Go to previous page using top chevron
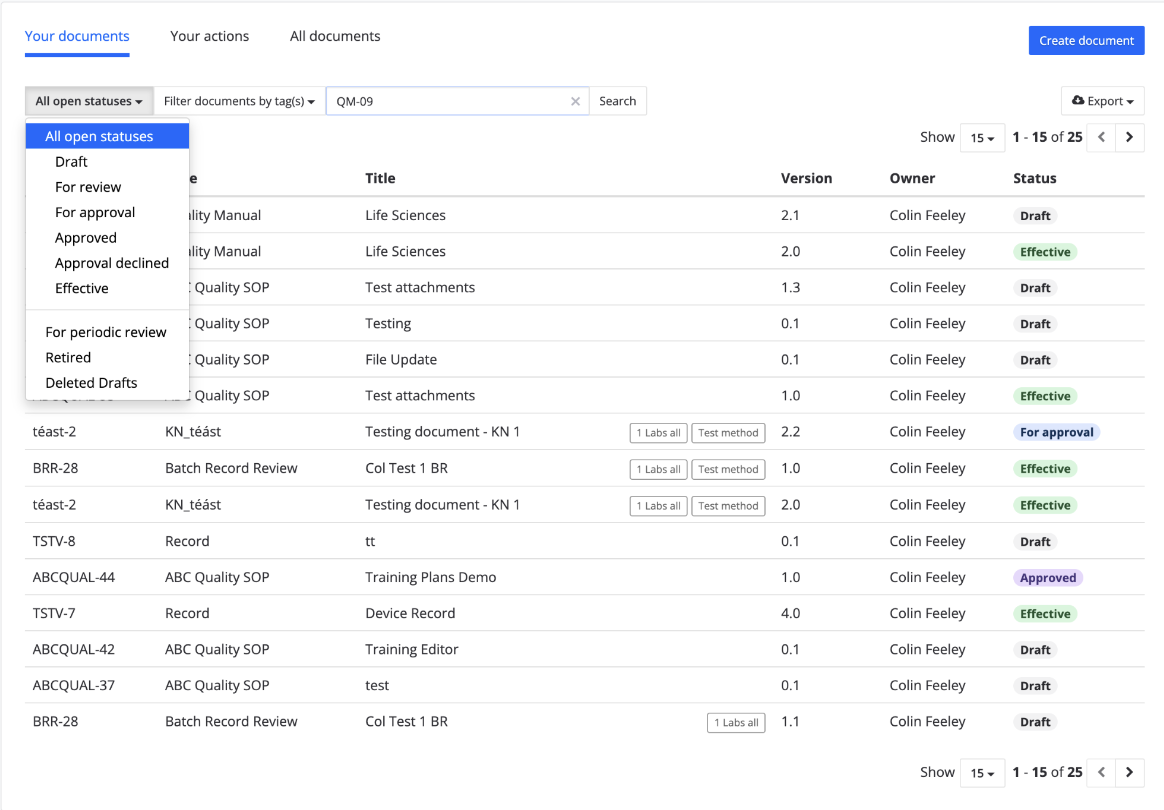The width and height of the screenshot is (1164, 810). click(1101, 137)
